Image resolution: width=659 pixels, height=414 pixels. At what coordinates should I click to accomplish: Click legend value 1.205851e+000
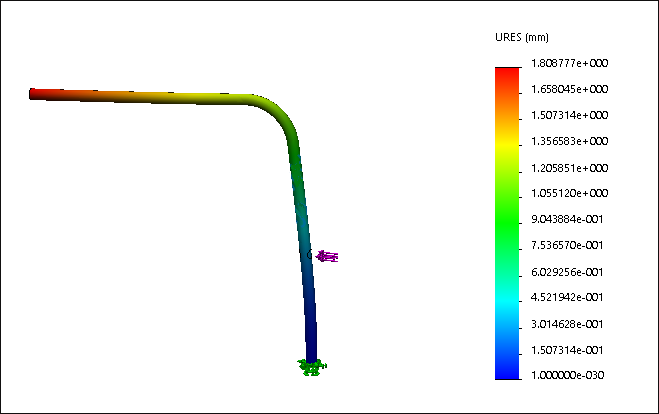[x=569, y=168]
